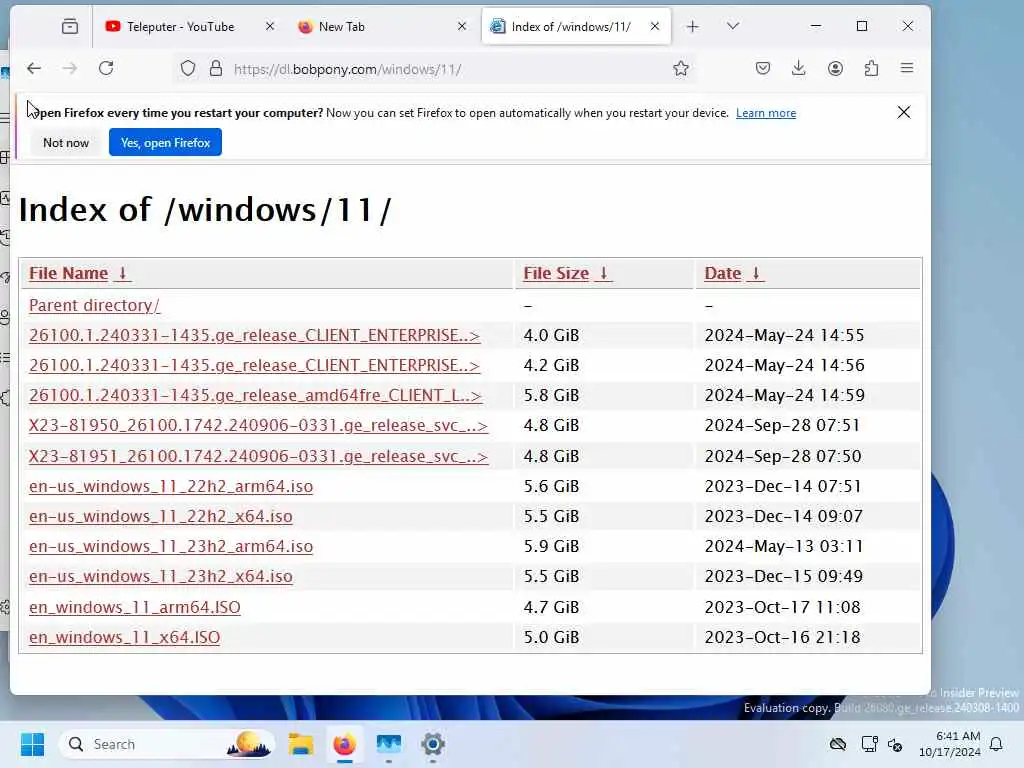Sort by File Name column
Viewport: 1024px width, 768px height.
tap(80, 274)
